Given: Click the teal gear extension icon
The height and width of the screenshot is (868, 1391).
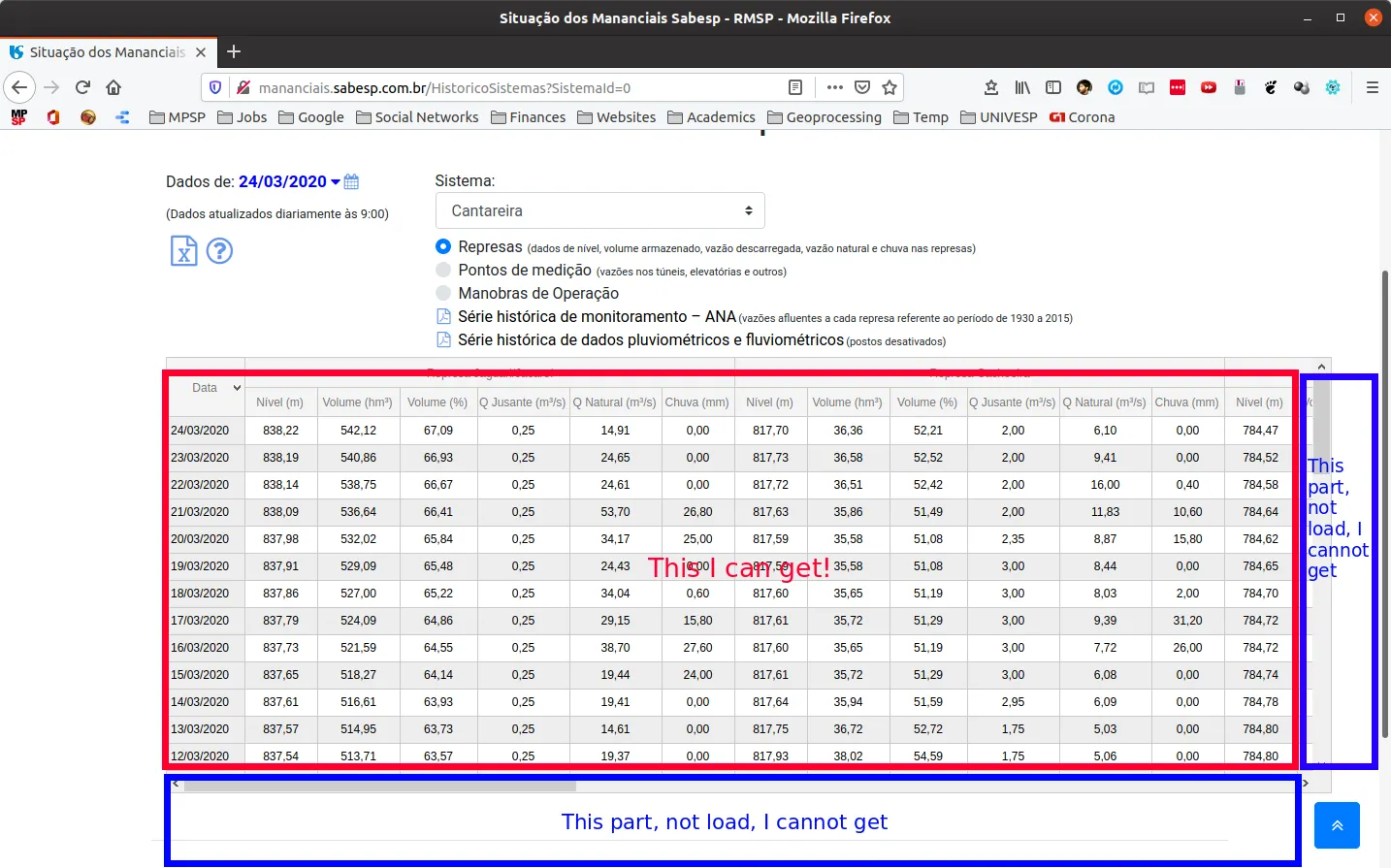Looking at the screenshot, I should (x=1333, y=87).
